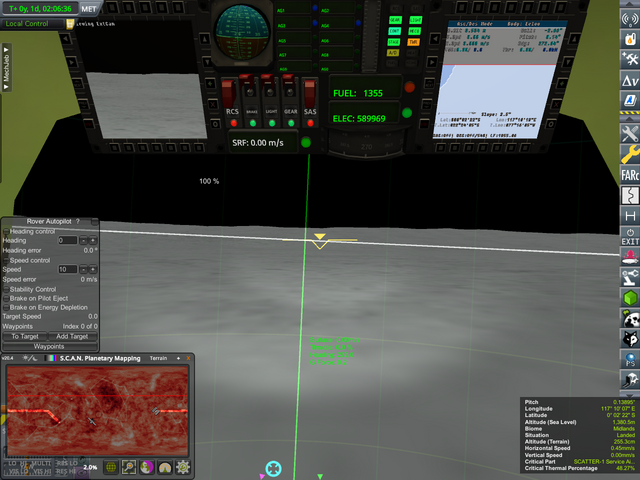Open the squiggly line toolbar icon
The width and height of the screenshot is (640, 480).
tap(629, 195)
